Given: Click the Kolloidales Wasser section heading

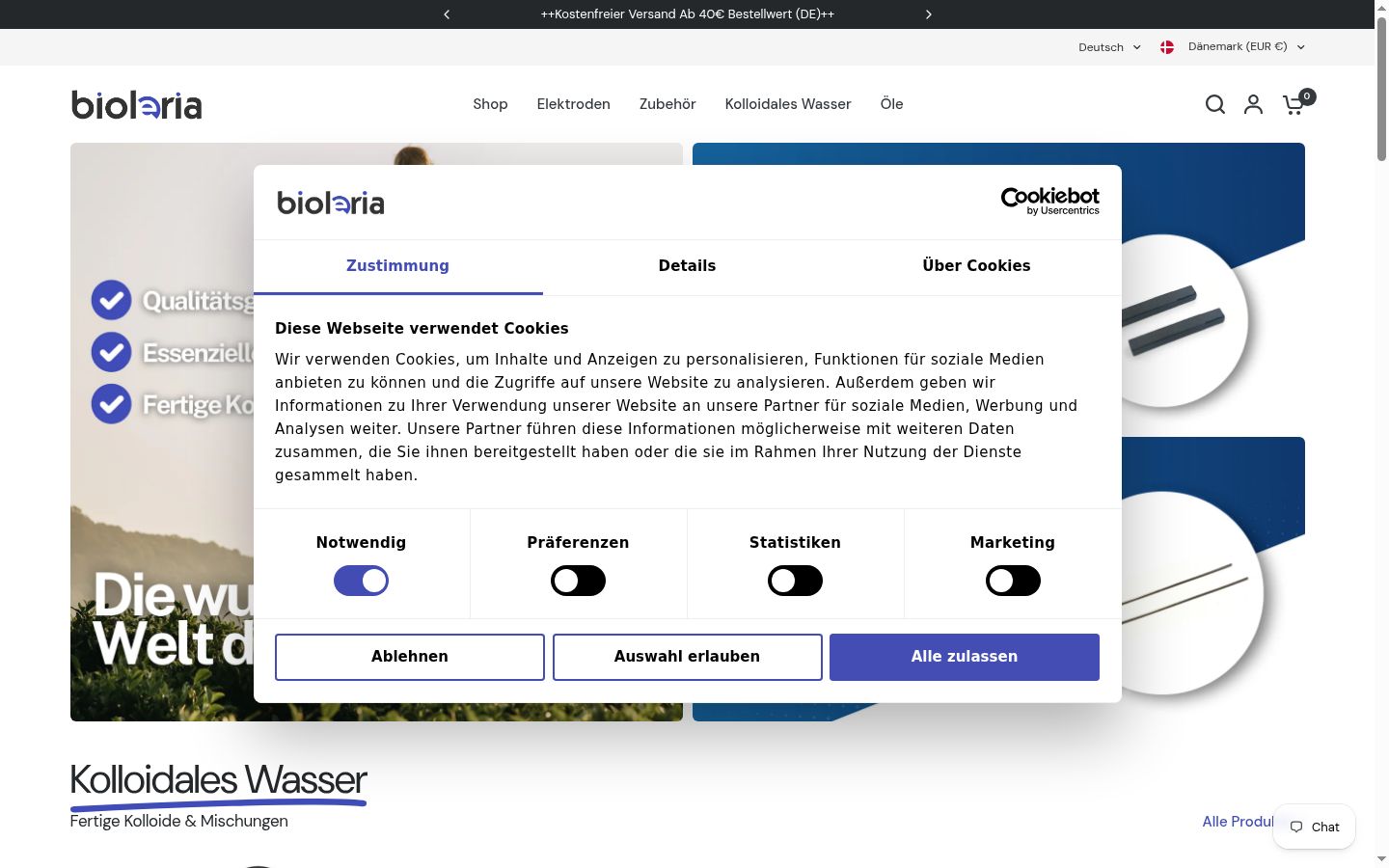Looking at the screenshot, I should pyautogui.click(x=219, y=779).
